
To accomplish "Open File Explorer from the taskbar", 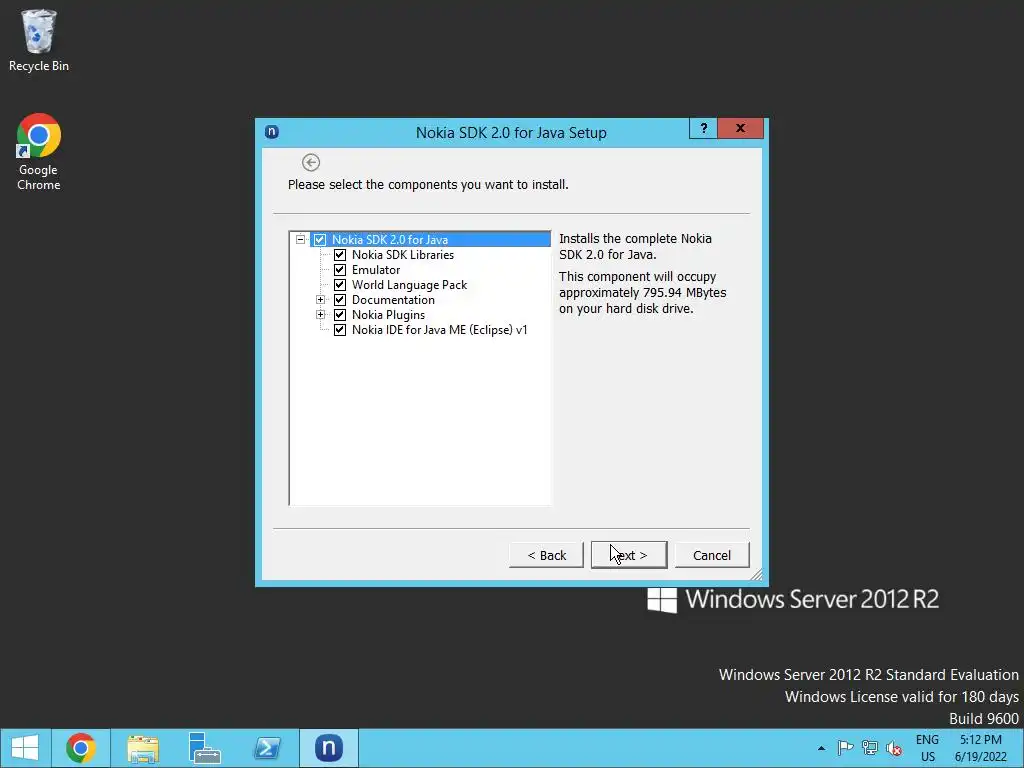I will click(143, 748).
